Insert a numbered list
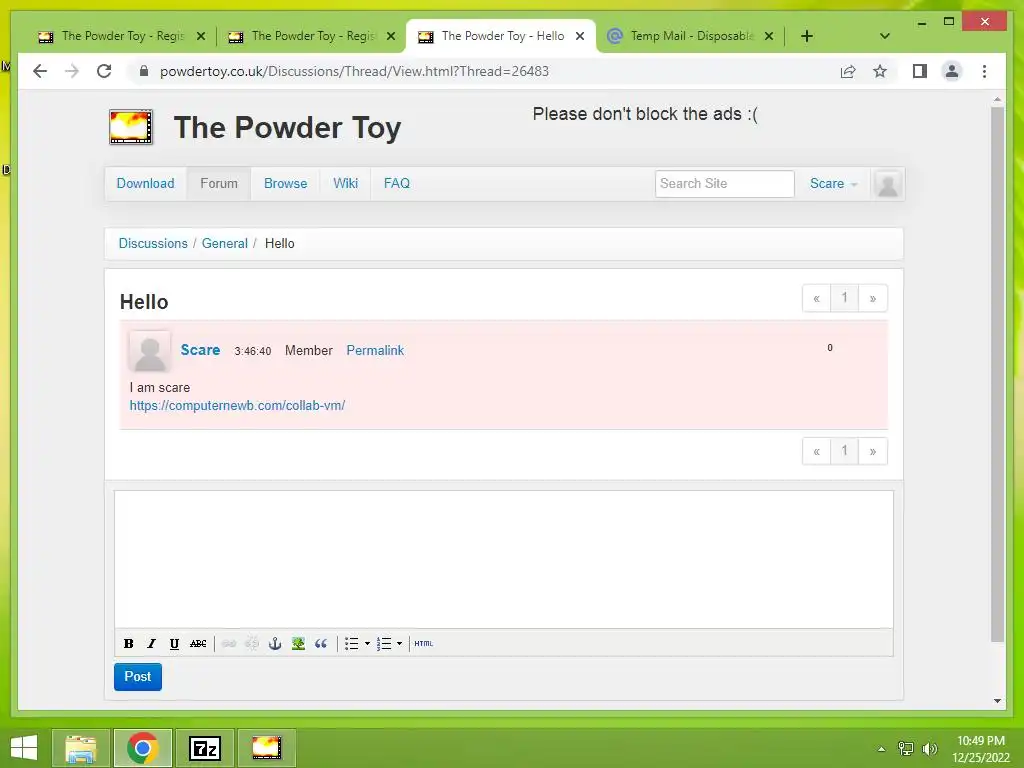This screenshot has height=768, width=1024. pos(384,643)
